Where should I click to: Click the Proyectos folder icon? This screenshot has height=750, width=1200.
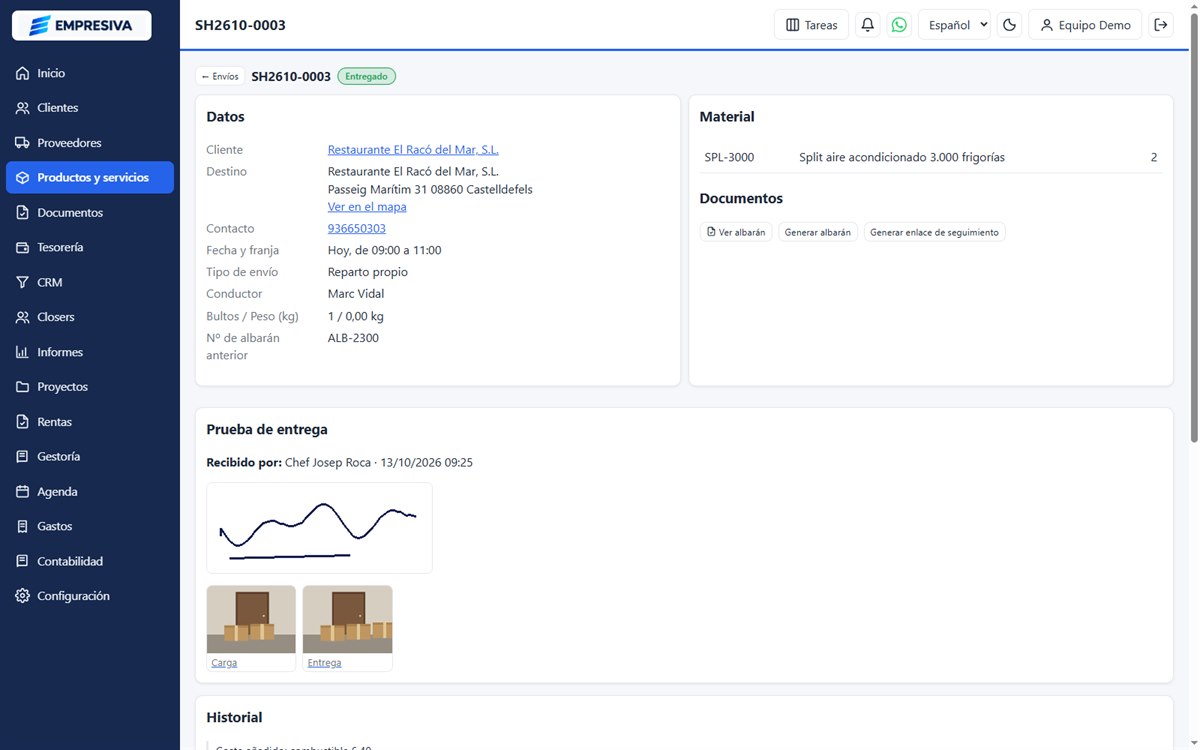22,387
